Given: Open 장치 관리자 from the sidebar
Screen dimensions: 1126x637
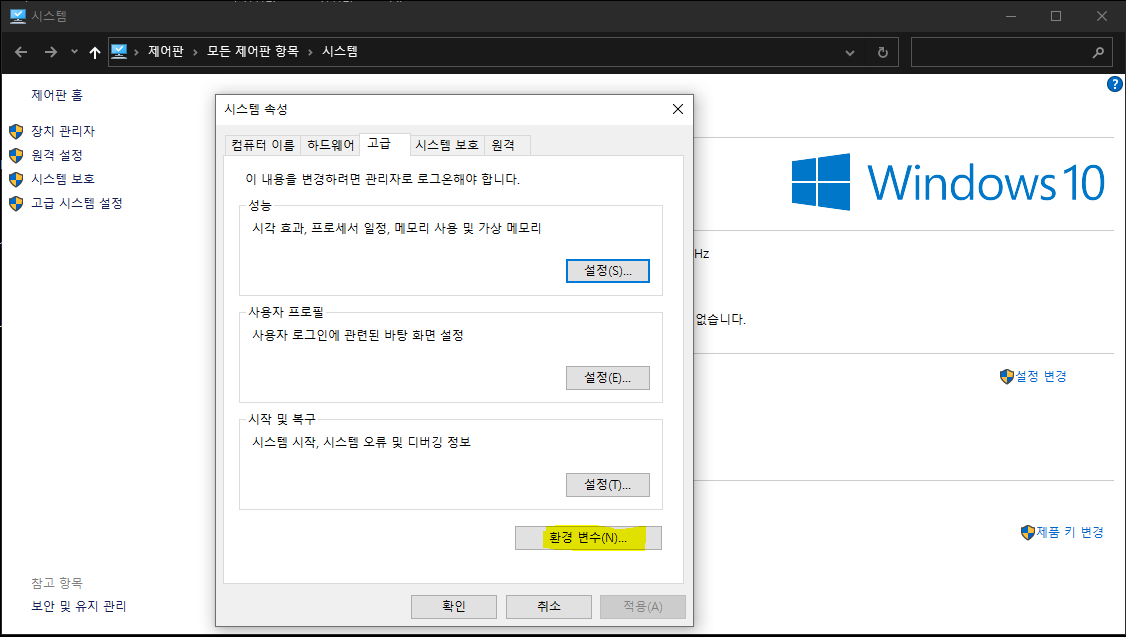Looking at the screenshot, I should [x=62, y=131].
